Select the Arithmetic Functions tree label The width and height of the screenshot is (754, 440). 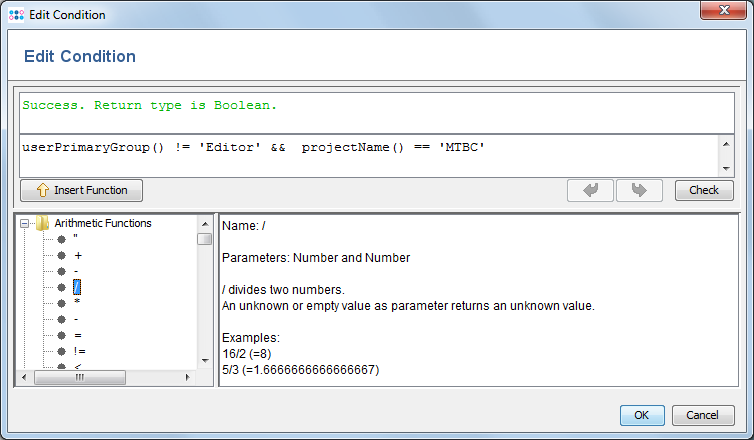point(103,224)
